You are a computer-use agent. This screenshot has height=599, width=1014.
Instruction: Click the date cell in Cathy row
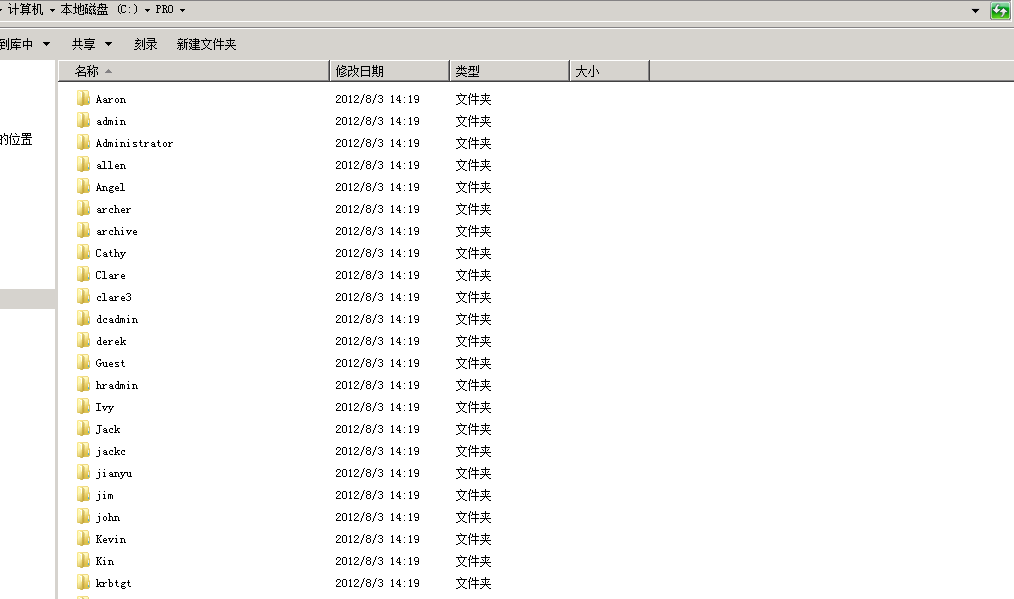click(x=377, y=253)
